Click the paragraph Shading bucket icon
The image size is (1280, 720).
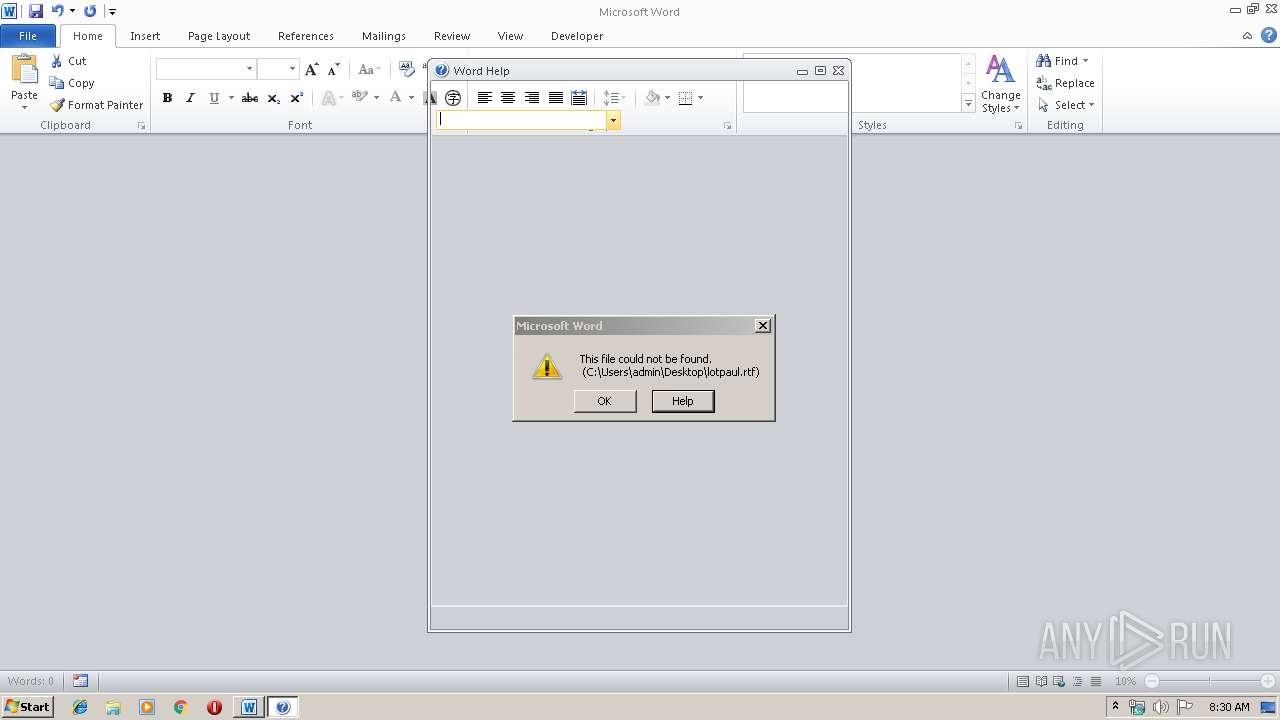[x=652, y=98]
